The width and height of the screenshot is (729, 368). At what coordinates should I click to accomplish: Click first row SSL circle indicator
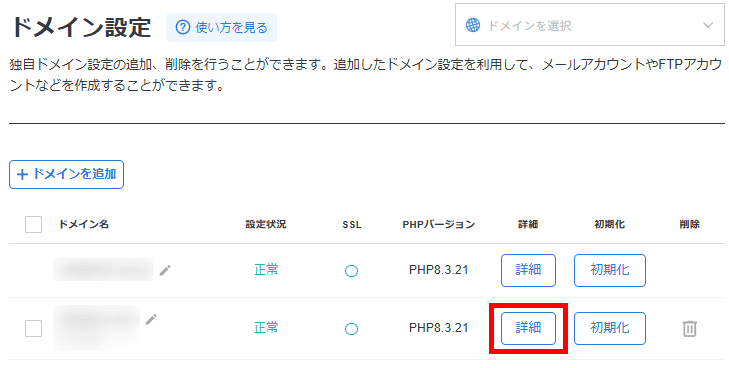[x=351, y=270]
